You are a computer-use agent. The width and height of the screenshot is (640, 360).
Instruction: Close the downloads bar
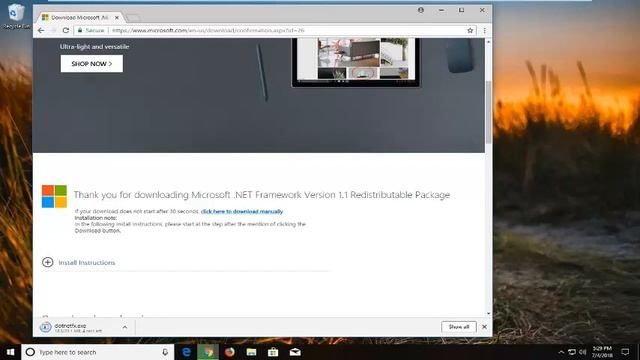point(484,327)
